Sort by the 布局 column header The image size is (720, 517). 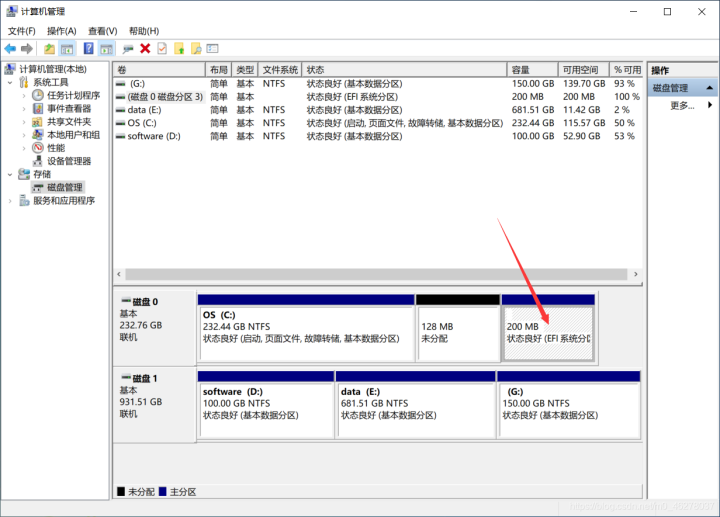coord(219,70)
